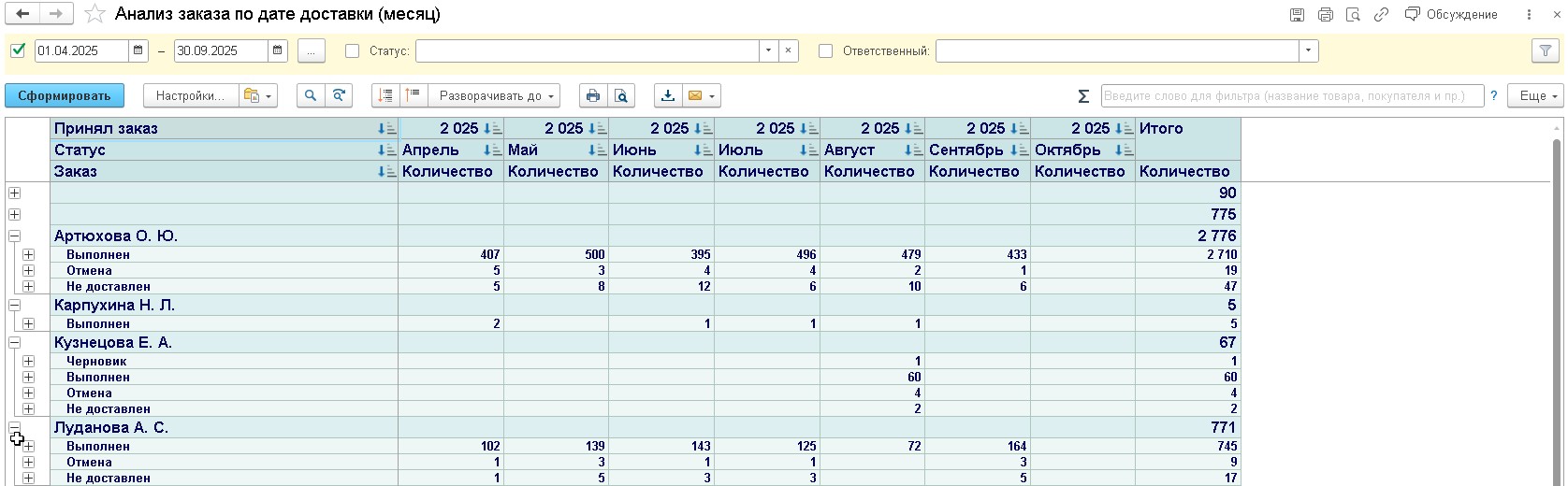The width and height of the screenshot is (1568, 486).
Task: Click the print icon next to print preview
Action: [591, 95]
